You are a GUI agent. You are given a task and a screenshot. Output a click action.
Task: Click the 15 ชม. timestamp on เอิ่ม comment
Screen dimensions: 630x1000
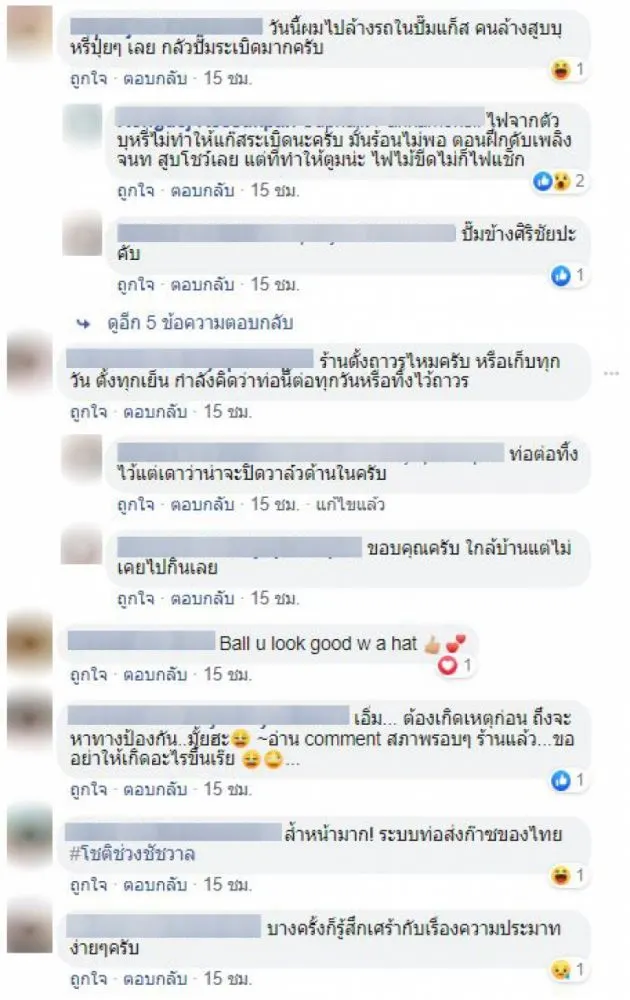coord(228,790)
